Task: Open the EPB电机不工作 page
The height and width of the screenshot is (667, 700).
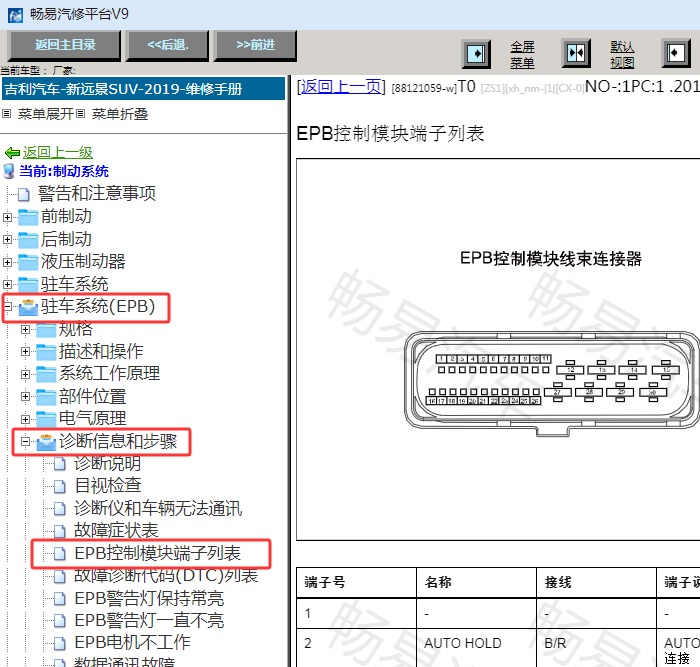Action: pyautogui.click(x=133, y=642)
